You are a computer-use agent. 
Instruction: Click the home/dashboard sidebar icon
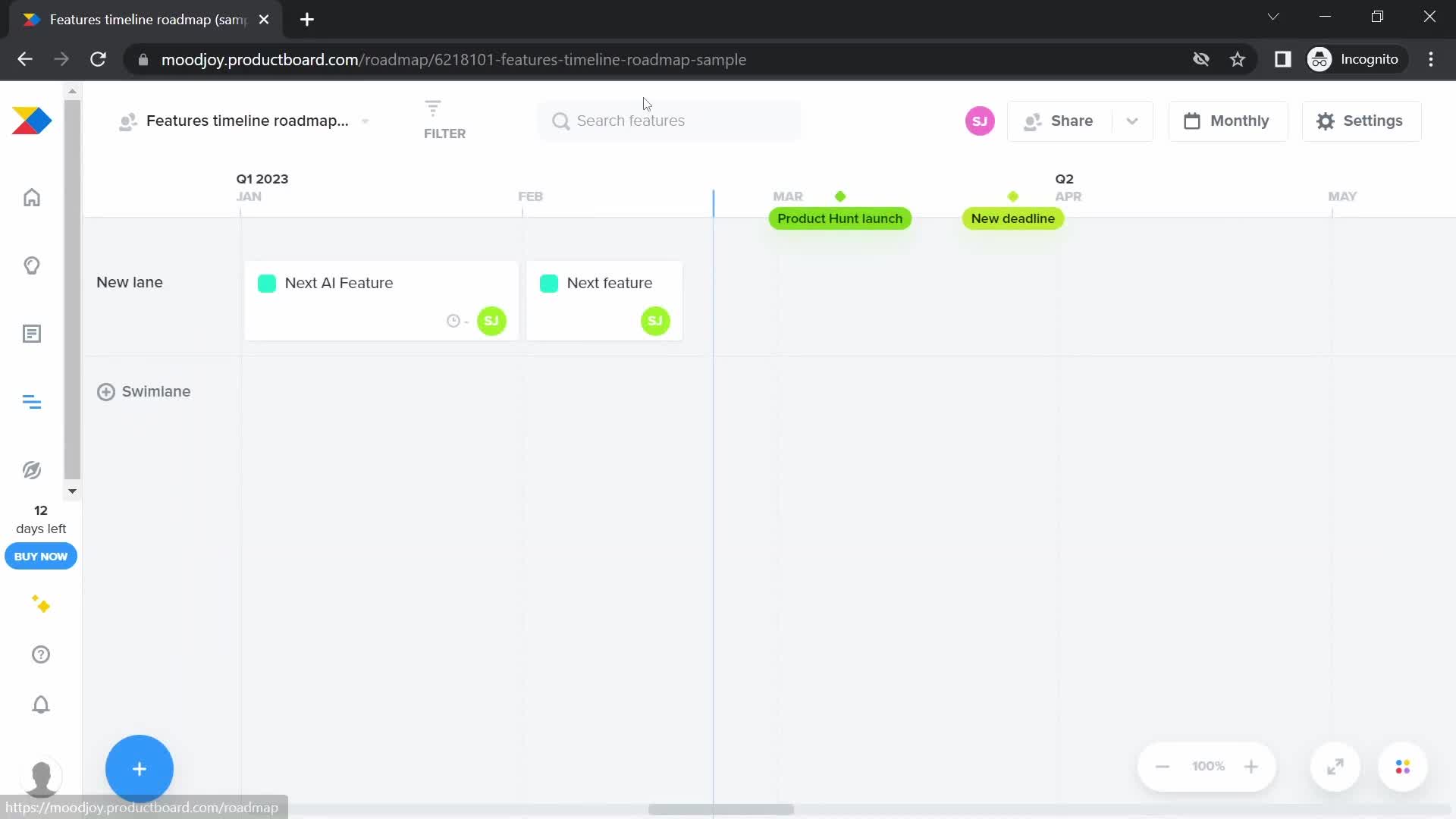tap(32, 197)
